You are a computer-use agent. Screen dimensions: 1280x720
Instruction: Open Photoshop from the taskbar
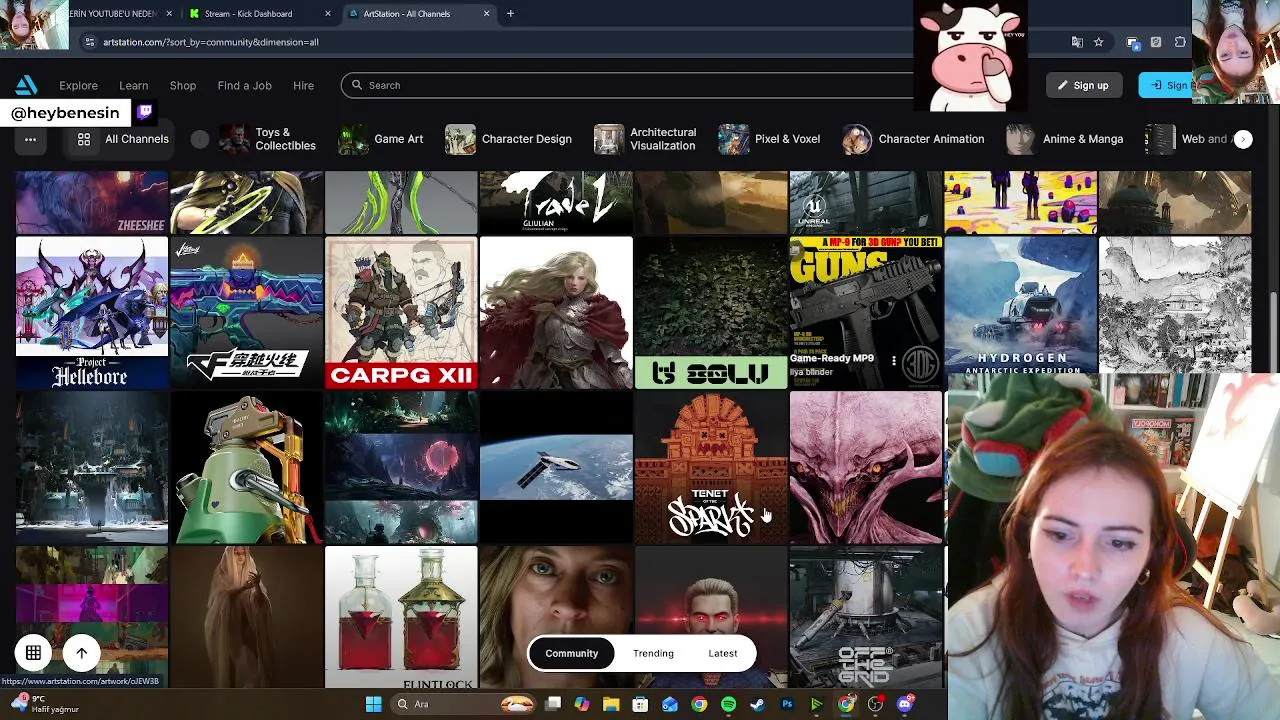coord(787,704)
